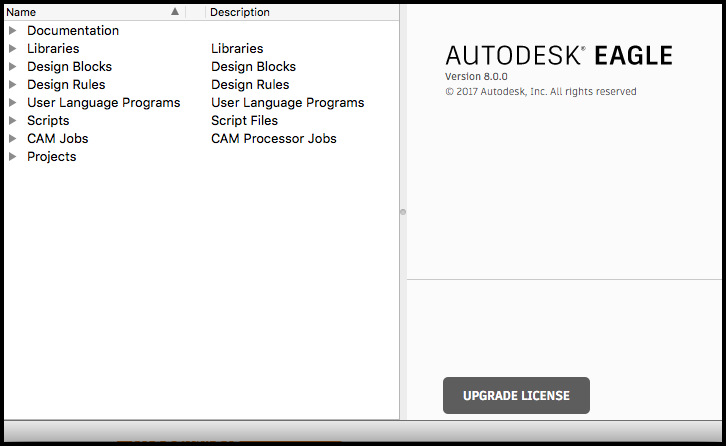Select the Documentation tree item
This screenshot has width=726, height=446.
[x=73, y=31]
